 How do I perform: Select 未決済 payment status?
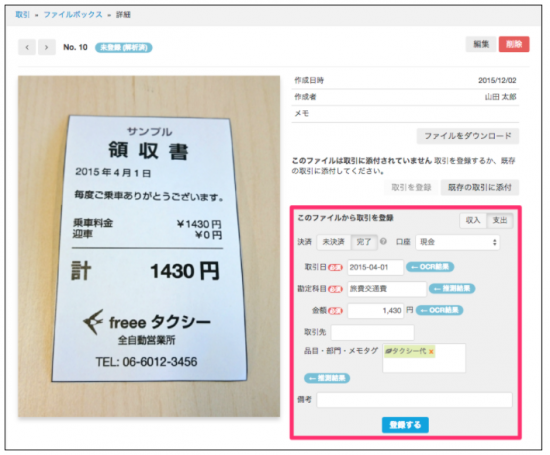(334, 242)
